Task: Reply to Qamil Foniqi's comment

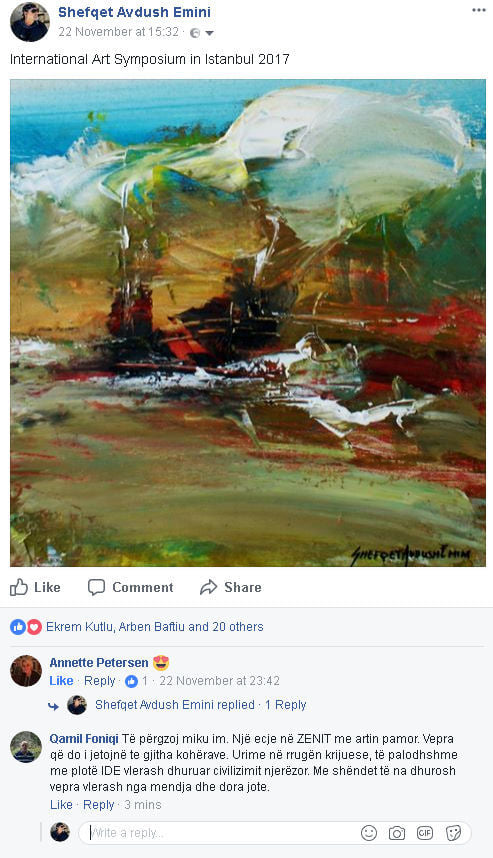Action: coord(98,805)
